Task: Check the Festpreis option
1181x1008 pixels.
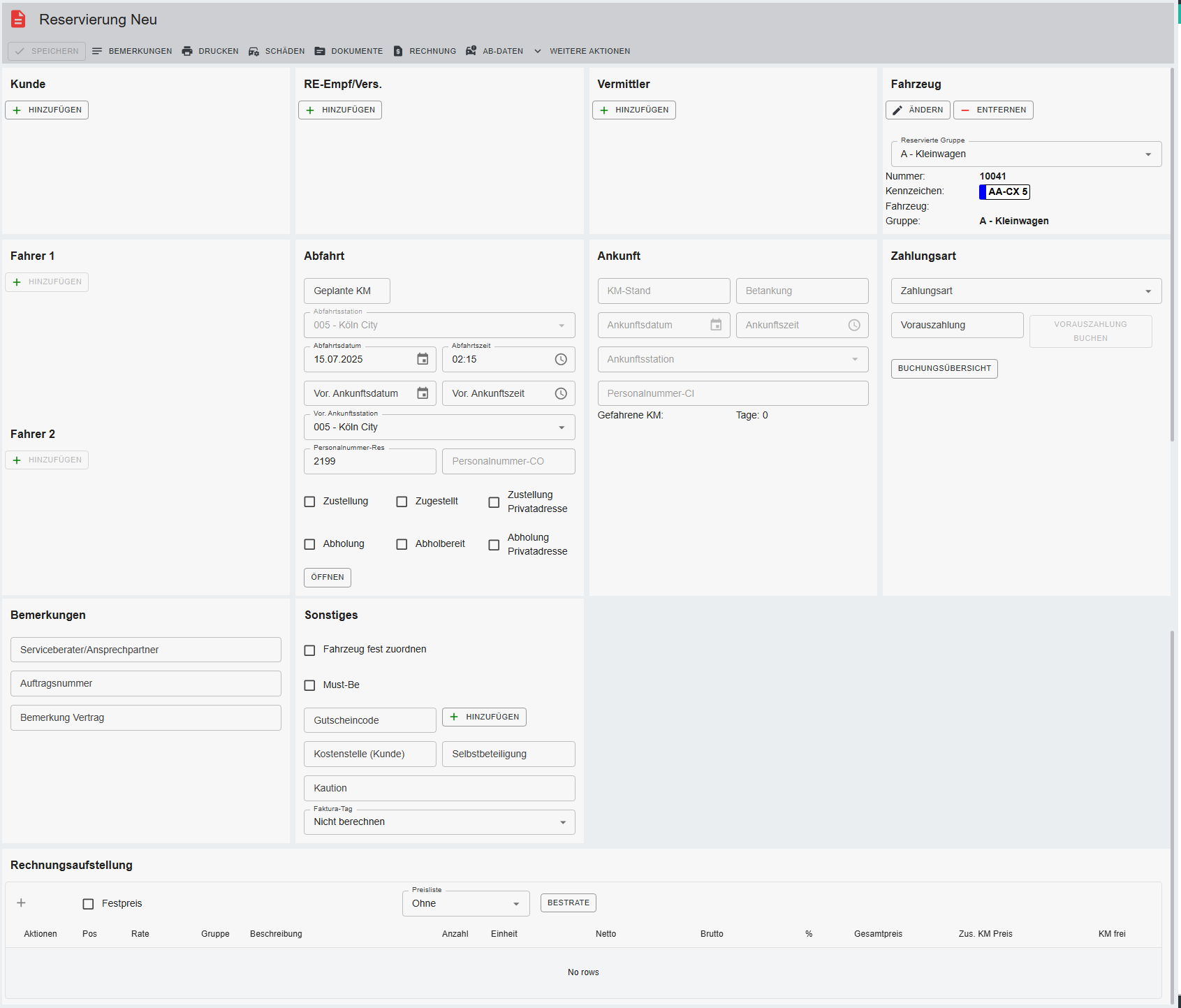Action: (89, 904)
